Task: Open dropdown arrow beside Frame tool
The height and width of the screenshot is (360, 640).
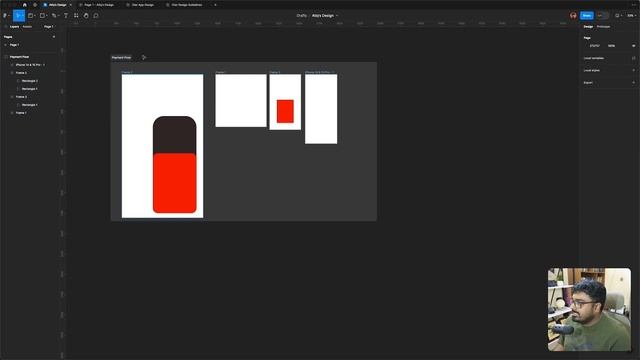Action: coord(35,16)
